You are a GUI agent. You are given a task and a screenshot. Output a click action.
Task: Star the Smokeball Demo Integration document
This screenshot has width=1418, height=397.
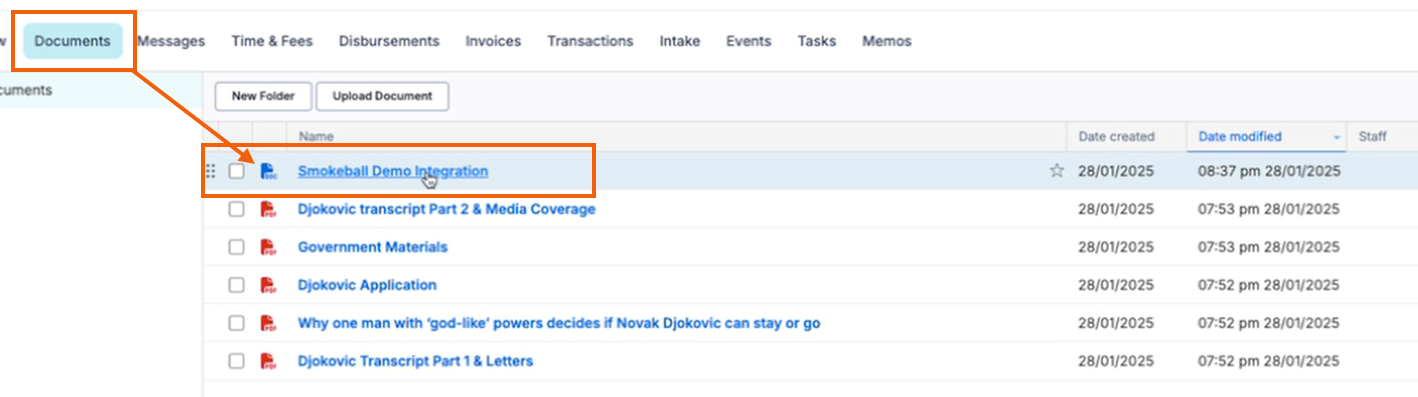1056,171
